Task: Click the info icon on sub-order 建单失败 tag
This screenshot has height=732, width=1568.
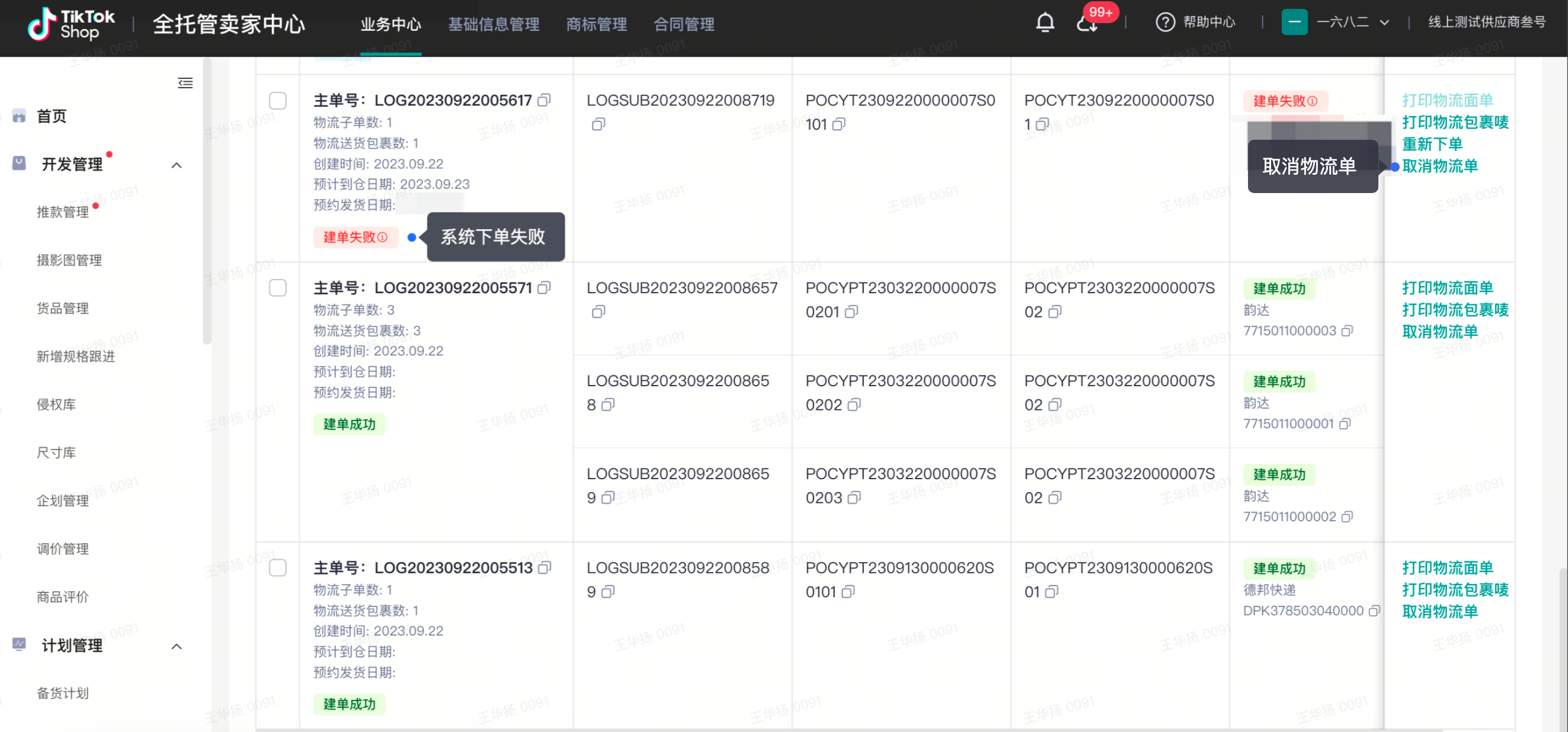Action: pyautogui.click(x=1313, y=101)
